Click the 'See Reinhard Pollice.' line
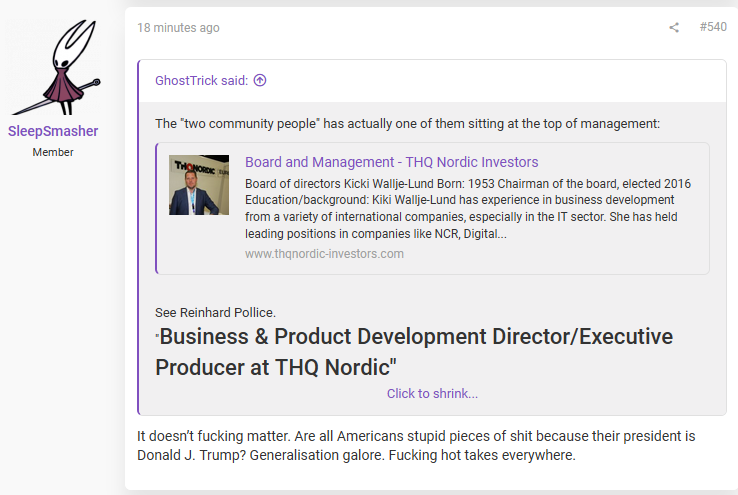Screen dimensions: 738x495 pos(216,312)
